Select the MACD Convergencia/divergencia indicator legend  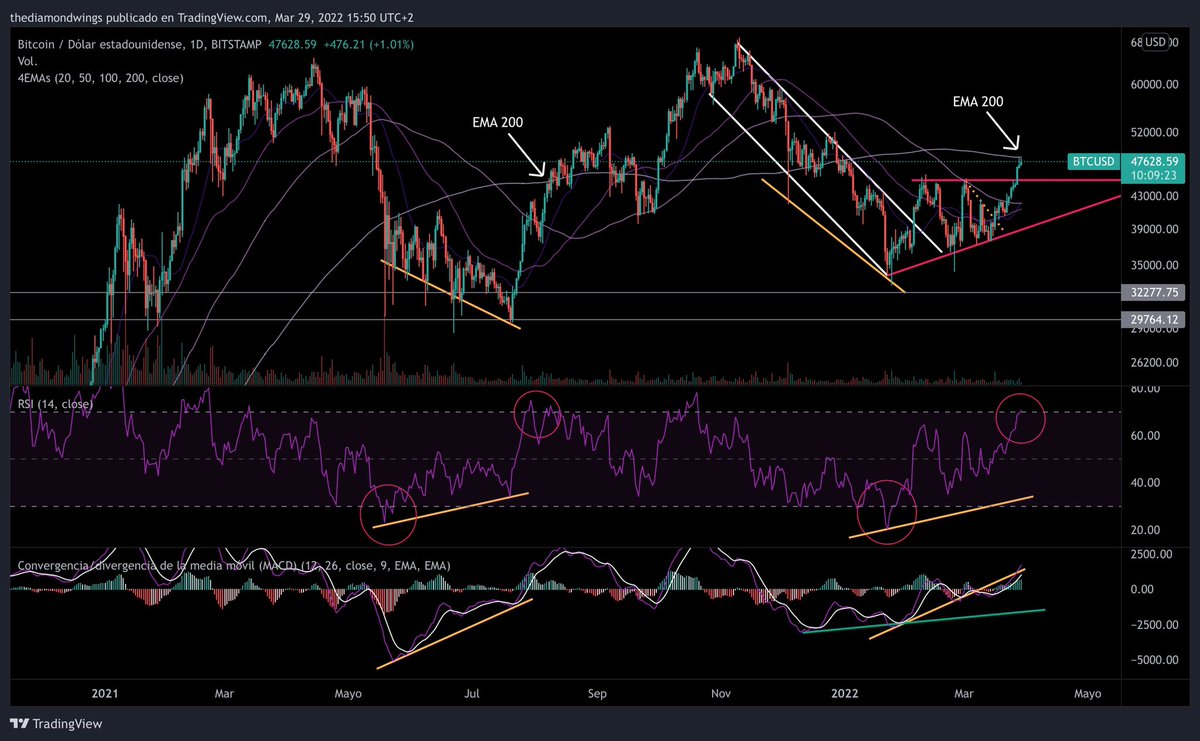[234, 566]
